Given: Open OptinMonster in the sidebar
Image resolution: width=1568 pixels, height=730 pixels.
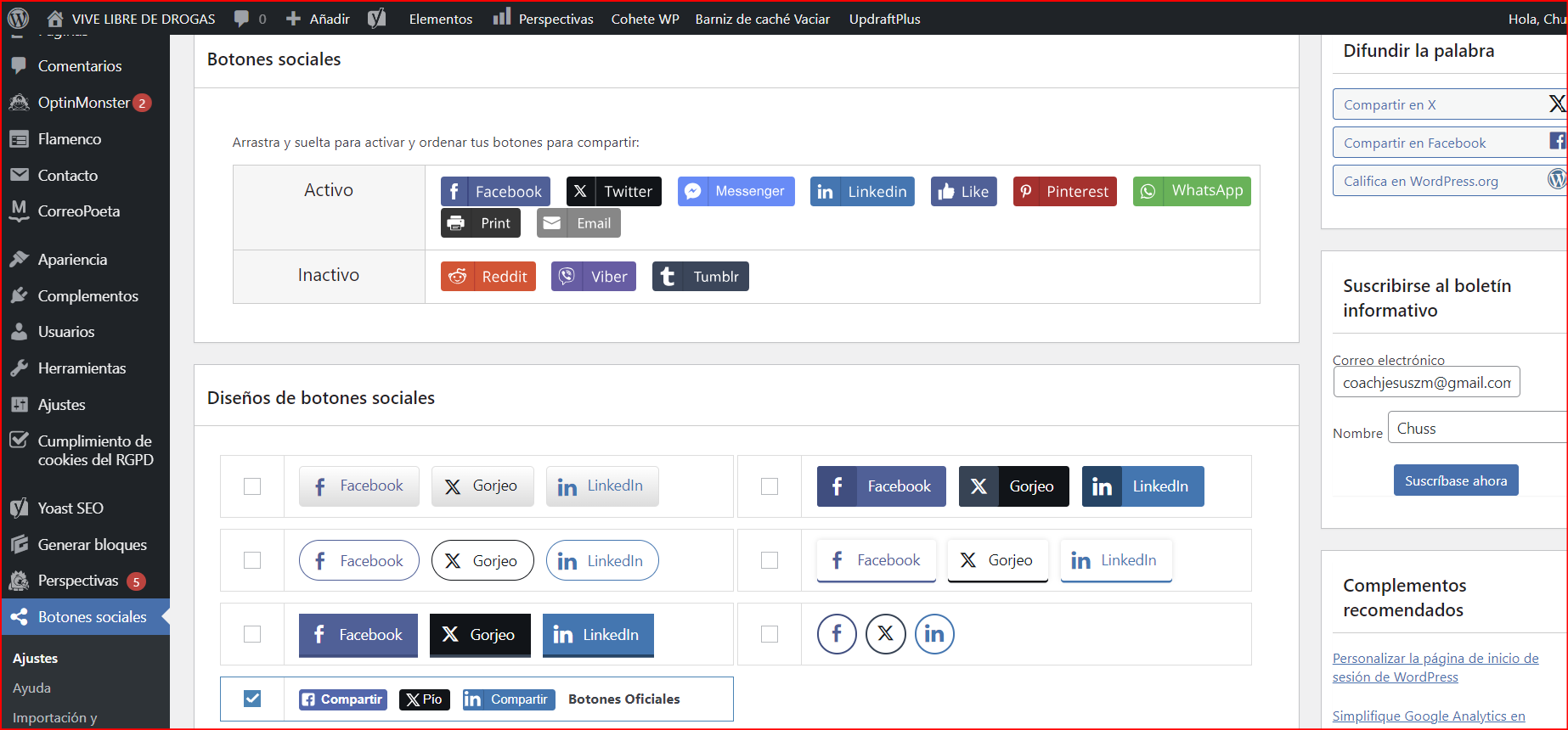Looking at the screenshot, I should (x=85, y=103).
